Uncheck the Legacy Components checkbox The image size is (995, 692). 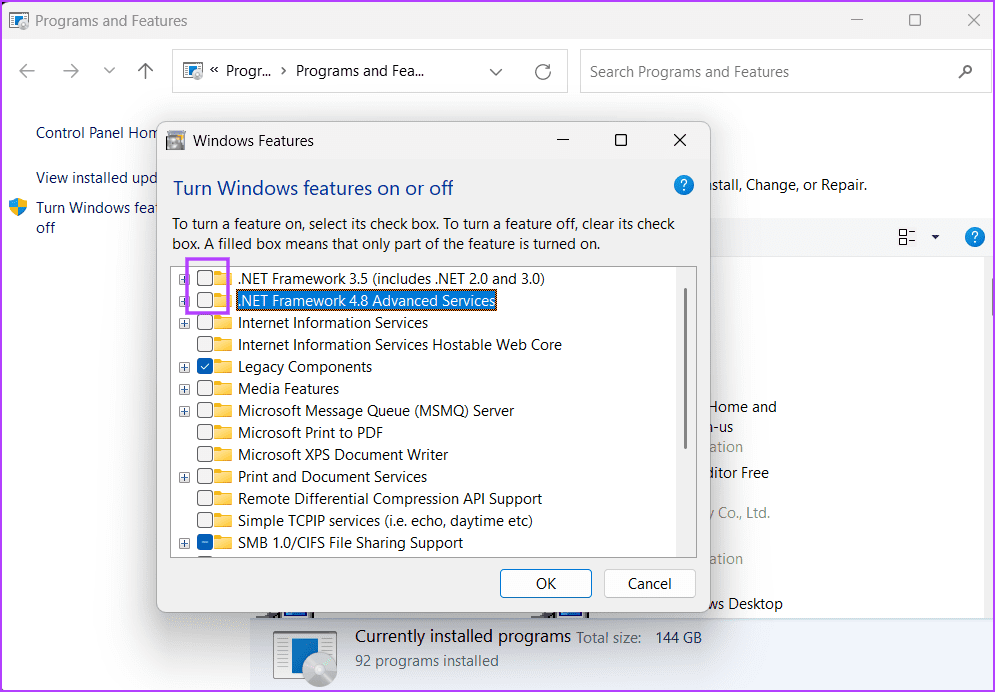204,367
